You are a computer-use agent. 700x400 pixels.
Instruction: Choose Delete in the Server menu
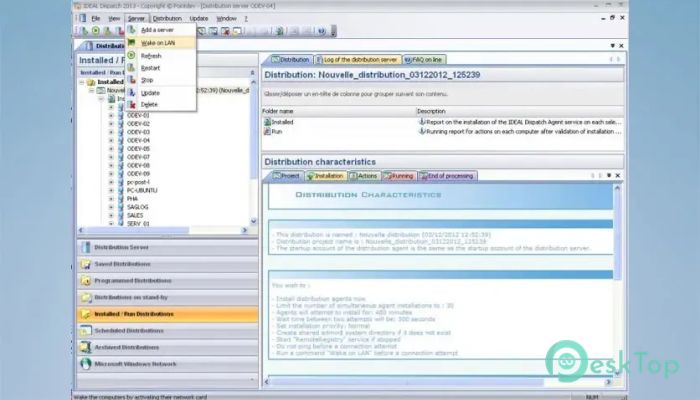[x=161, y=104]
